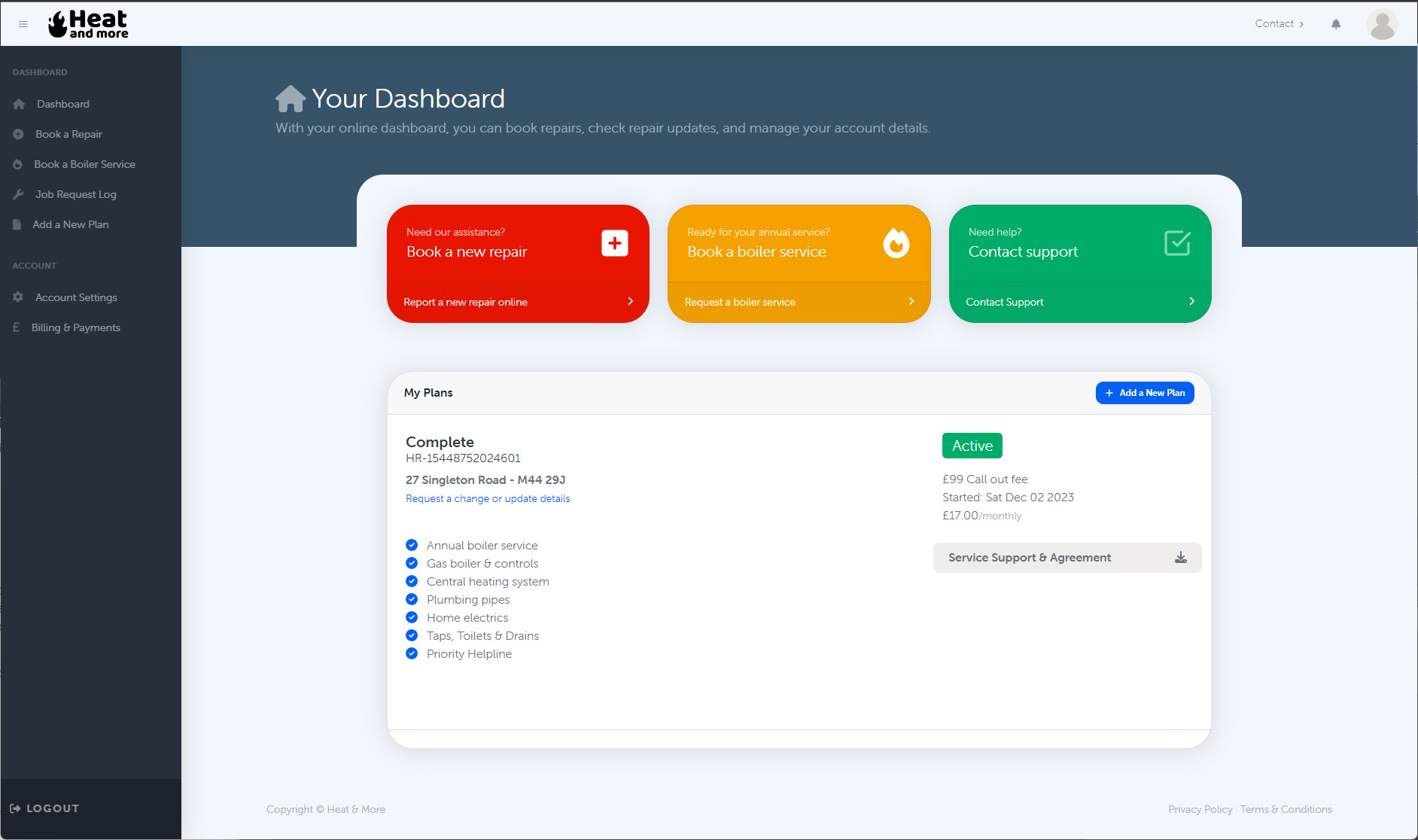Log out using the sidebar Logout button

[x=45, y=808]
